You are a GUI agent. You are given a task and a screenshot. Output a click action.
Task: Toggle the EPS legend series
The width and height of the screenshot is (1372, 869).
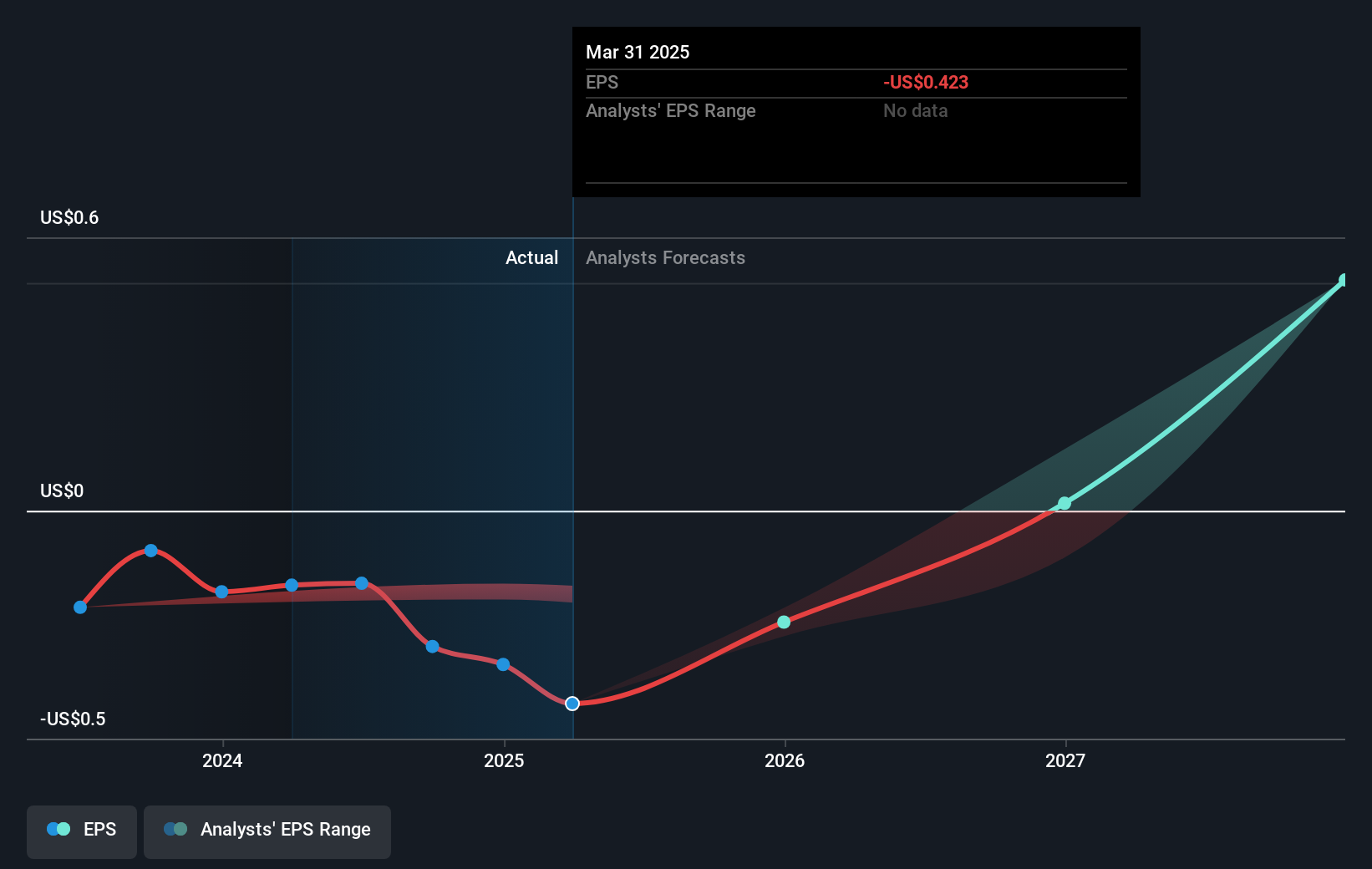pyautogui.click(x=82, y=831)
